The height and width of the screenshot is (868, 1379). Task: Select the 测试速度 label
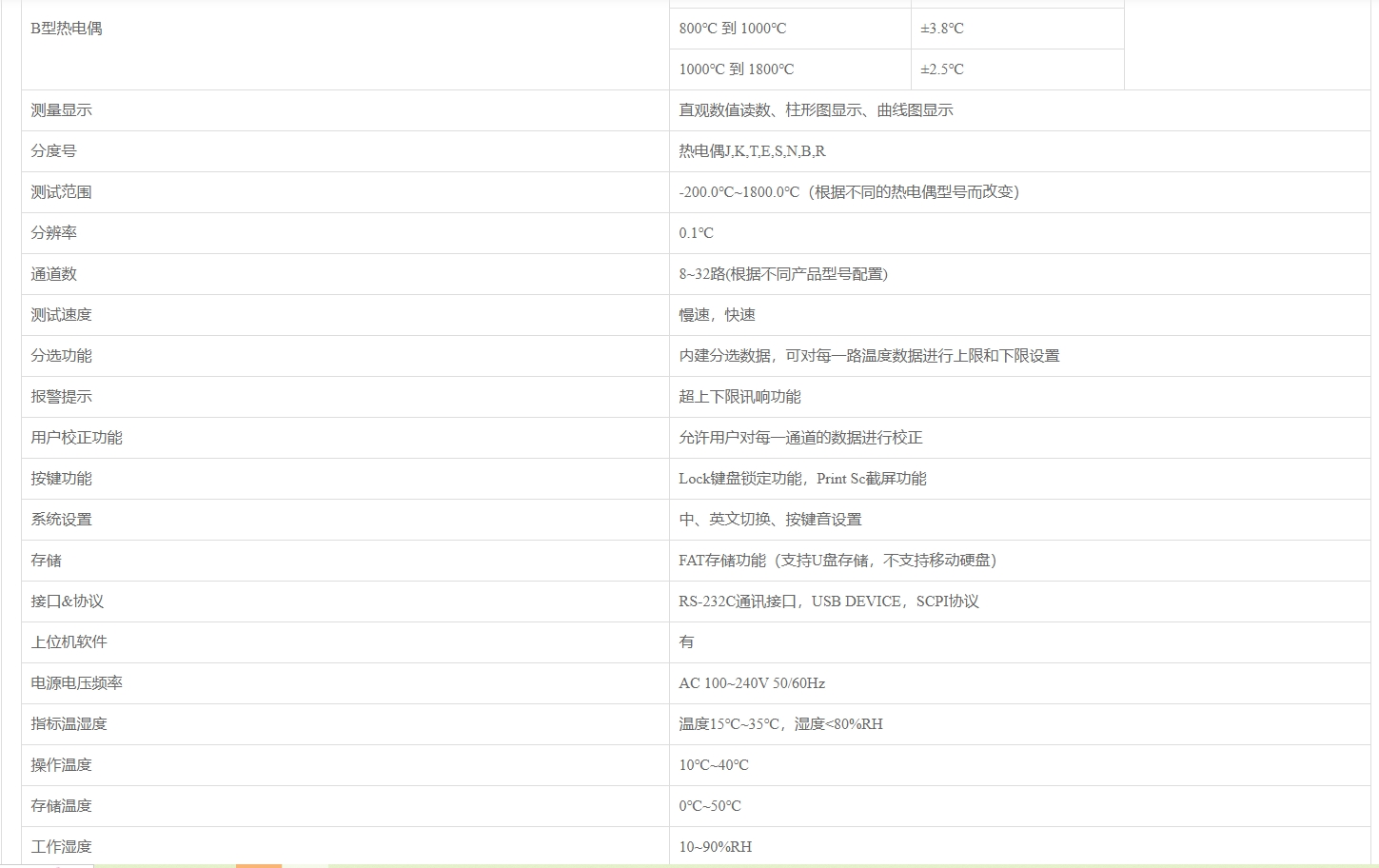61,315
